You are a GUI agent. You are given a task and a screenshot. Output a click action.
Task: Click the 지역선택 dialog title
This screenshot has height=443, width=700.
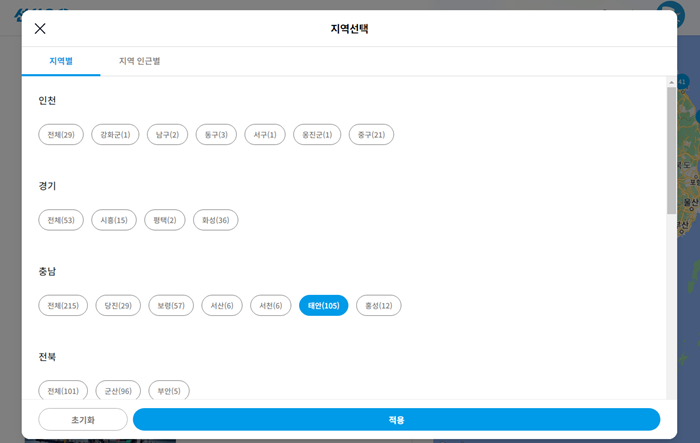349,29
